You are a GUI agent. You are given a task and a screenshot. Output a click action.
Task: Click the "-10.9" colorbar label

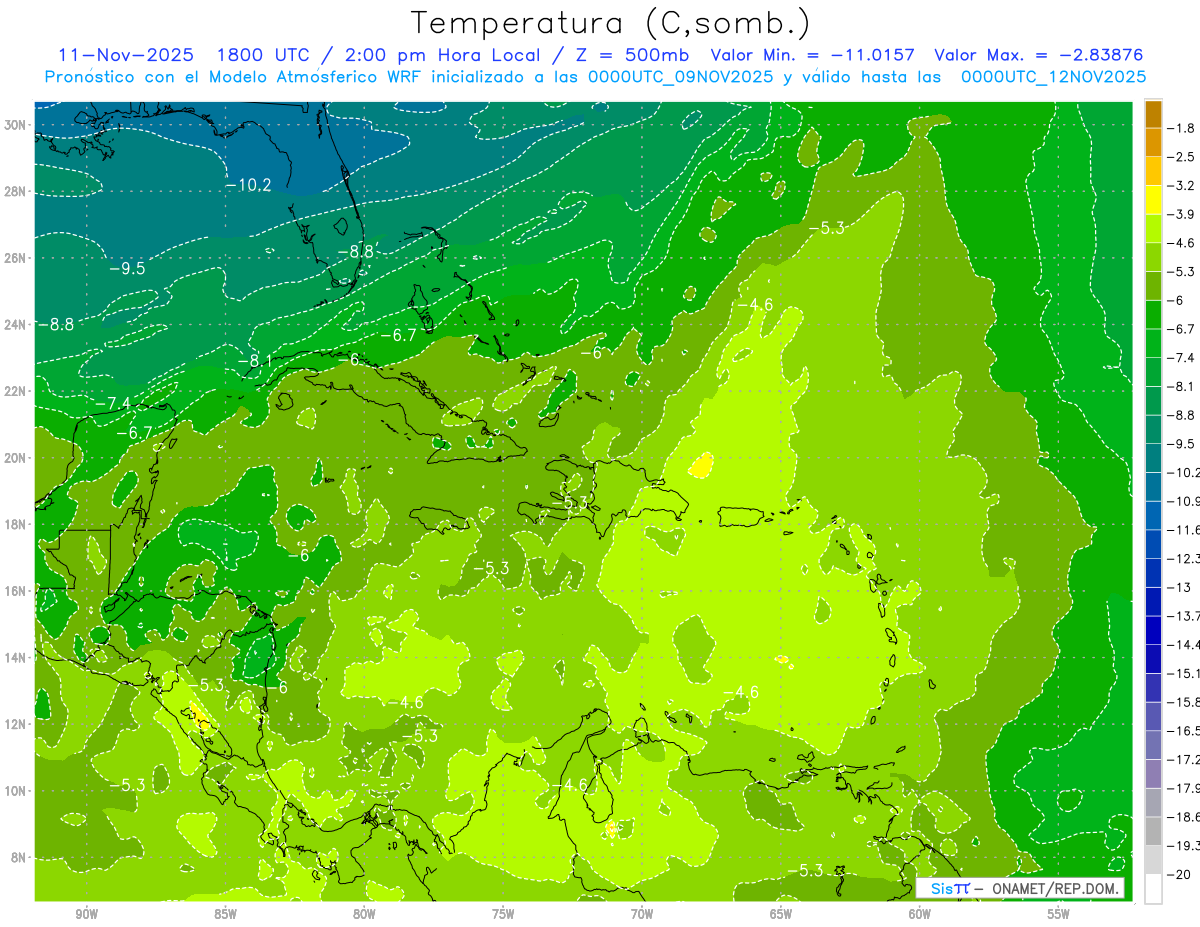(x=1184, y=501)
